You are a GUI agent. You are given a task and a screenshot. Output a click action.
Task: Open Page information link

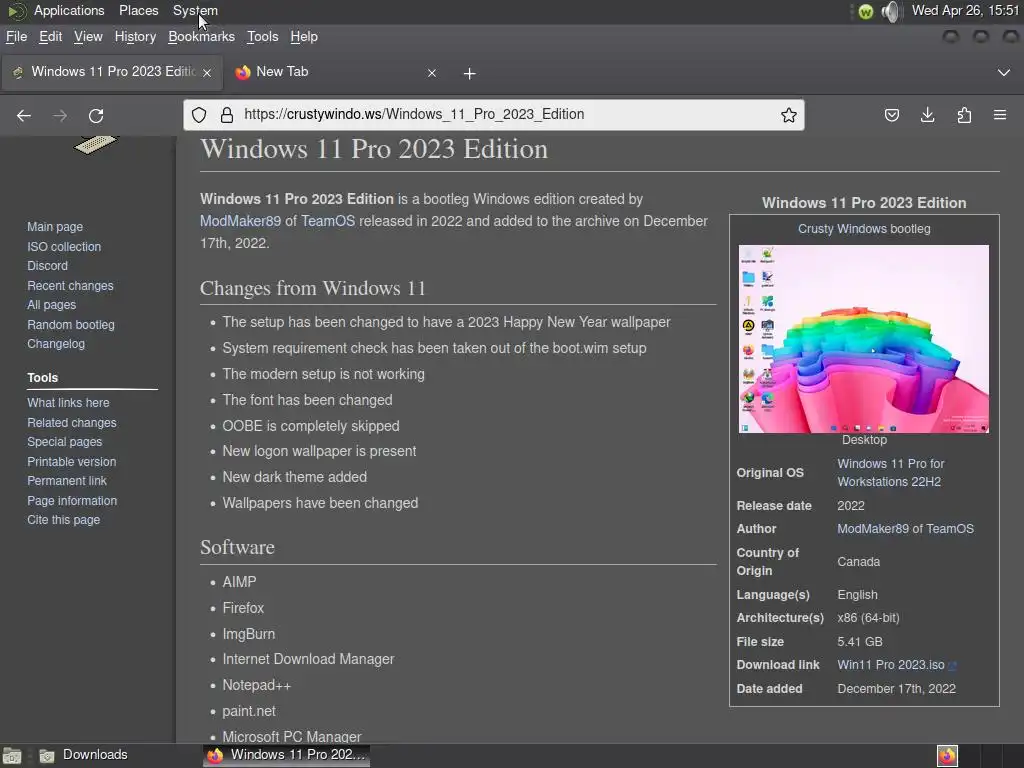click(x=72, y=501)
